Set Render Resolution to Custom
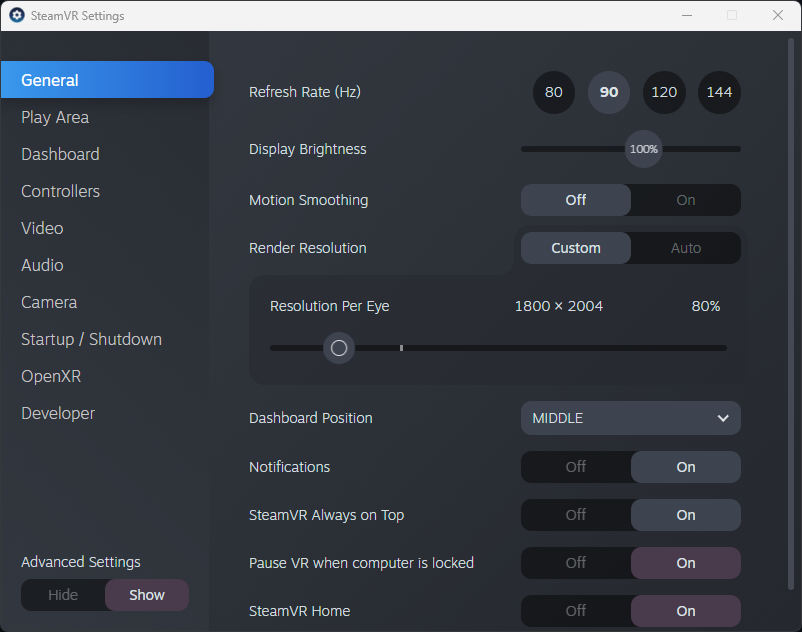802x632 pixels. pos(576,248)
